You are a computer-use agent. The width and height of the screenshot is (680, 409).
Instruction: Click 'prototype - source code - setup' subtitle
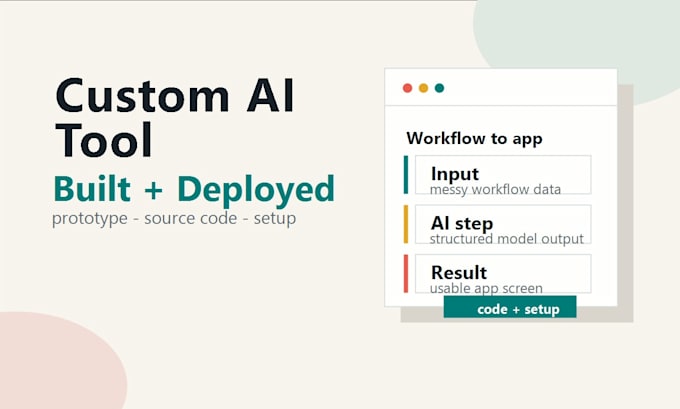[174, 218]
